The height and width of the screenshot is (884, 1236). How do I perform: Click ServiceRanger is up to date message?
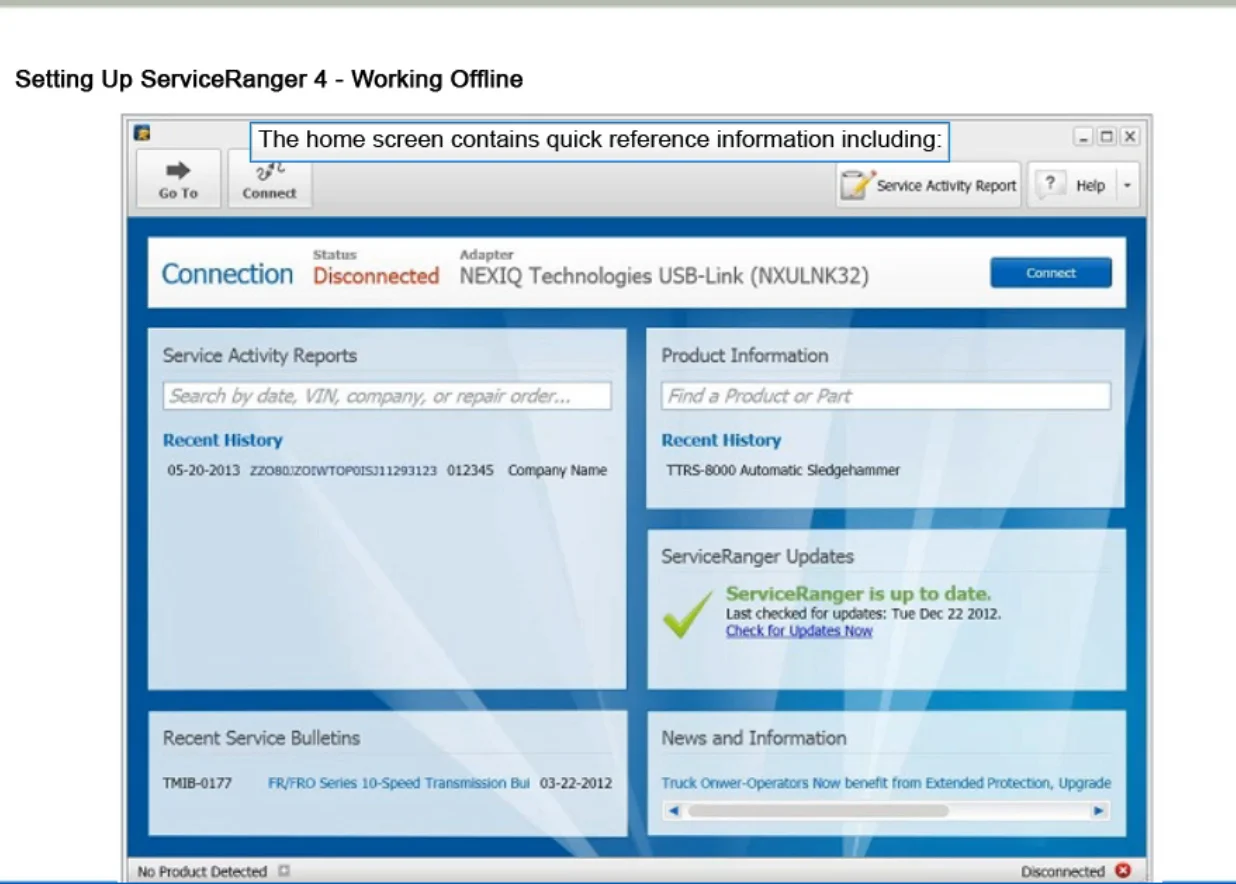[x=859, y=594]
